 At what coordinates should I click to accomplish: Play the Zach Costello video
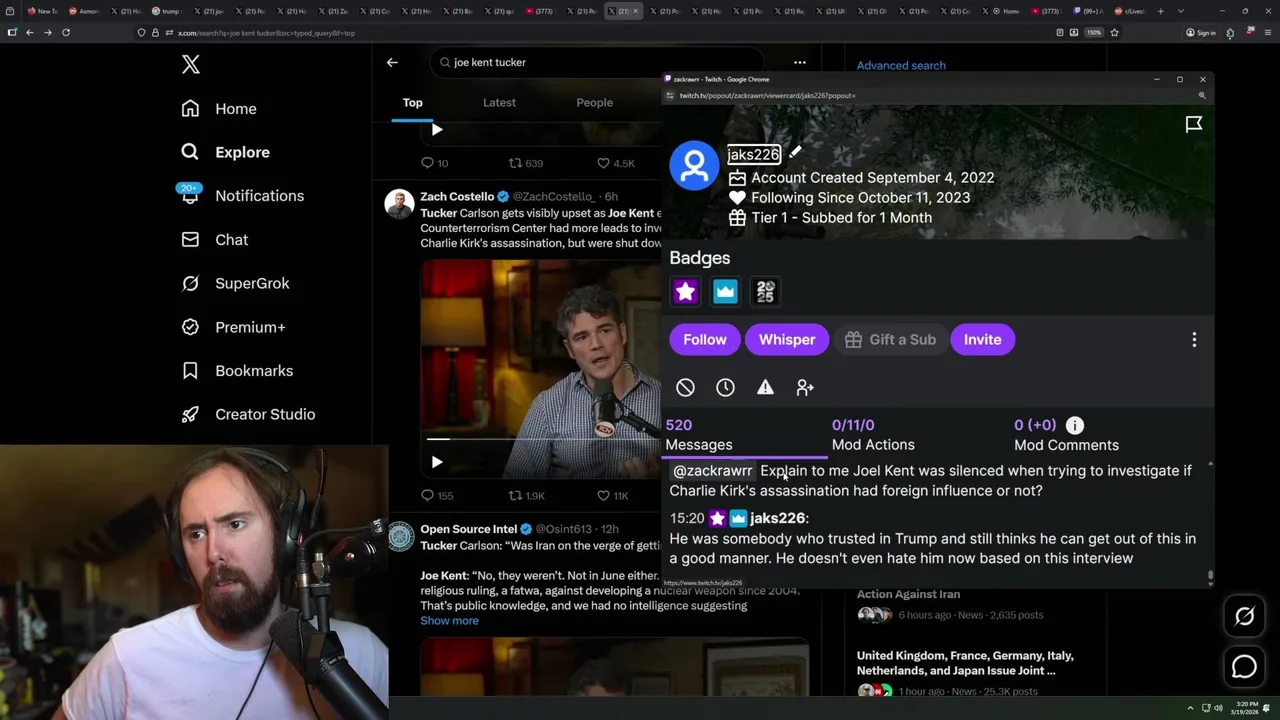click(x=437, y=462)
